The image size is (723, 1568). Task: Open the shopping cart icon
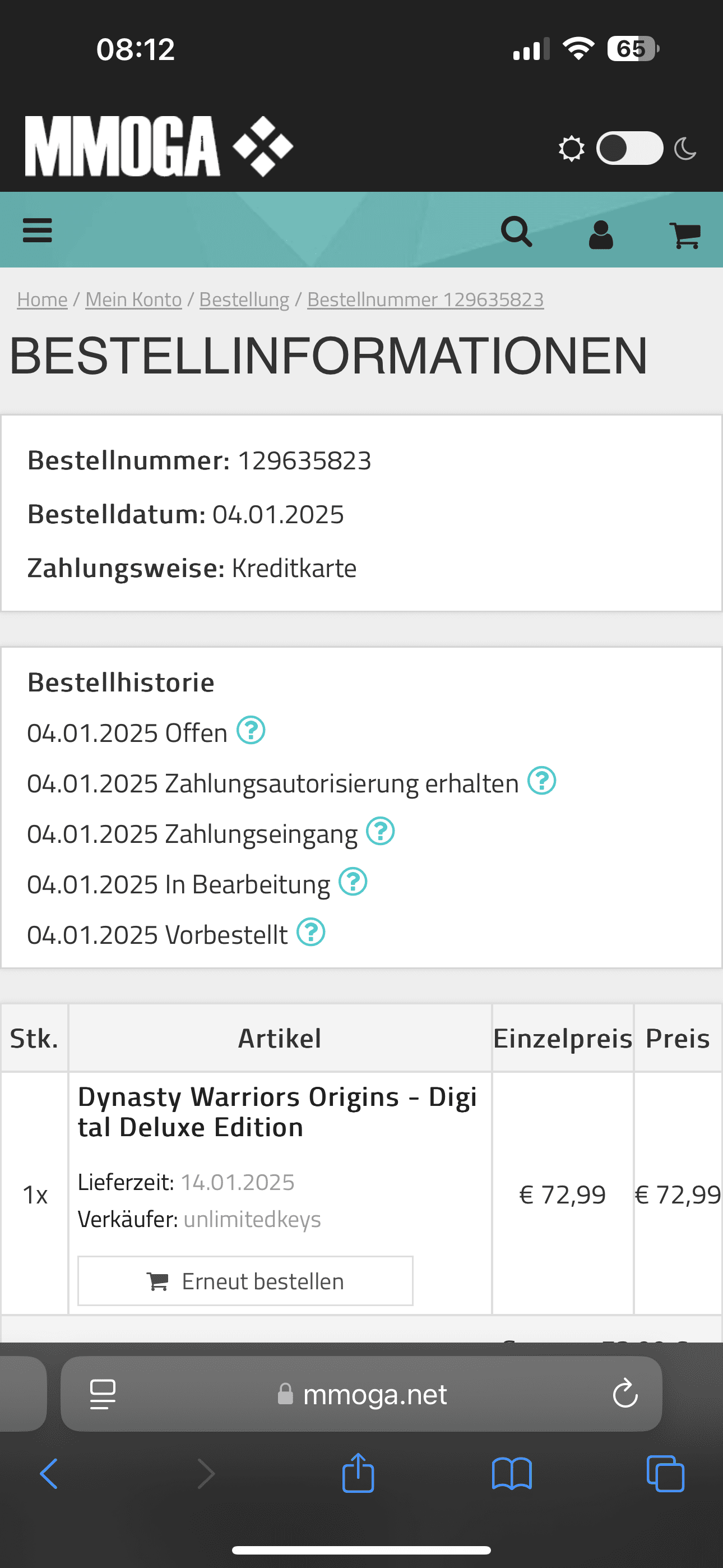pos(685,235)
